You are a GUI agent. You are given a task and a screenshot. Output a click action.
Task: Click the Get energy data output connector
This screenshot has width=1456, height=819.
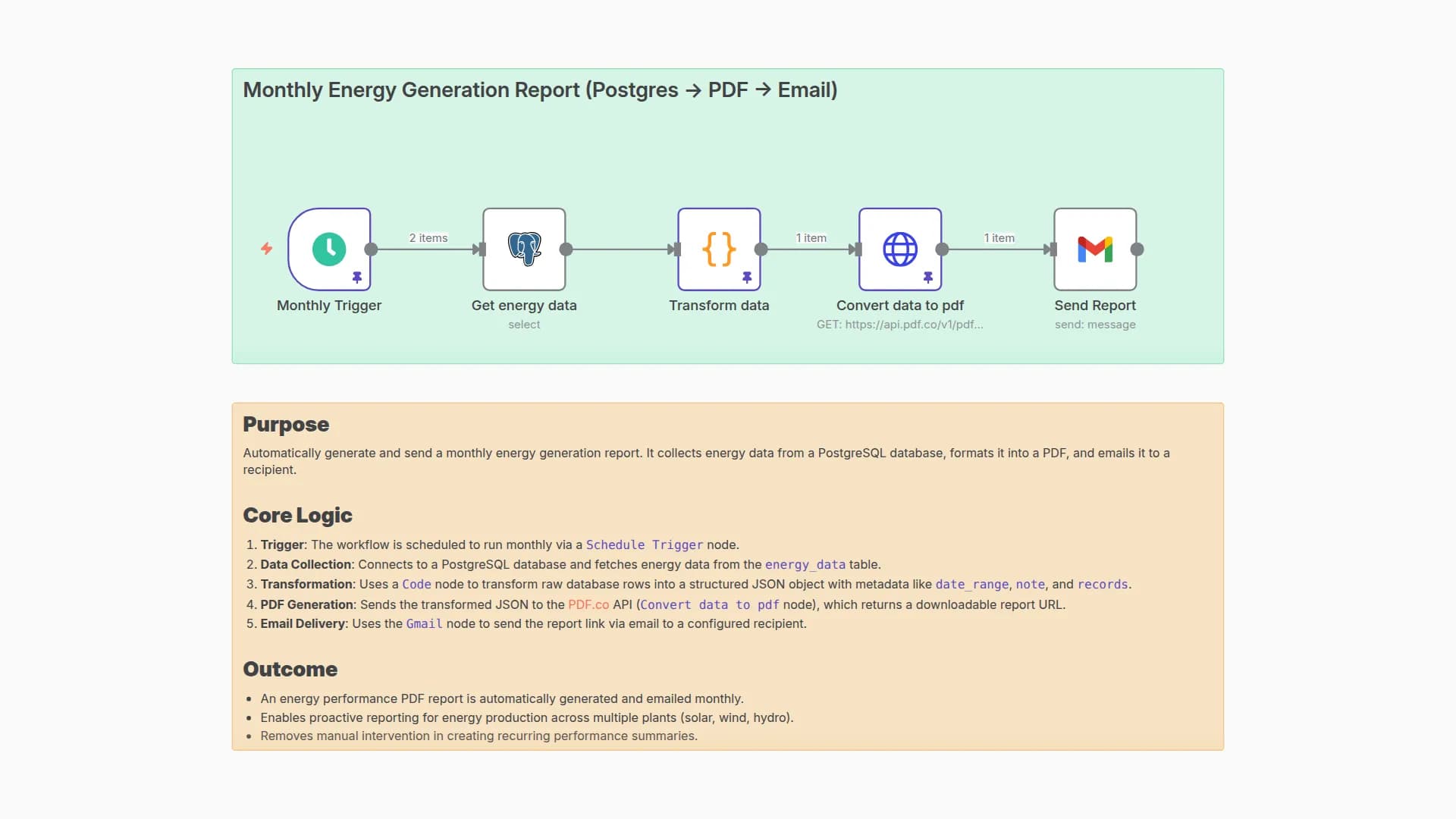click(x=566, y=249)
